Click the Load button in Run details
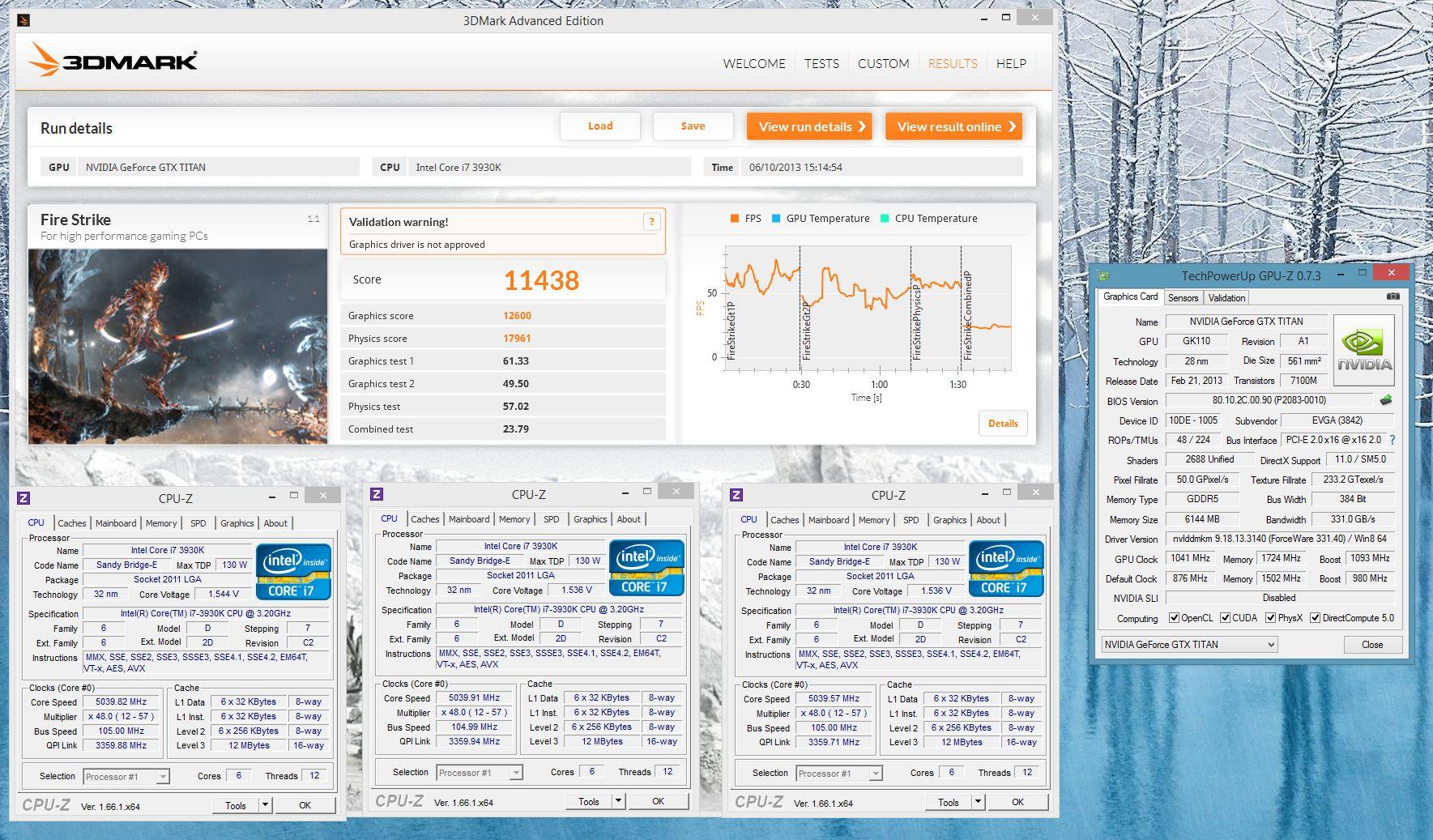The width and height of the screenshot is (1433, 840). (x=600, y=126)
